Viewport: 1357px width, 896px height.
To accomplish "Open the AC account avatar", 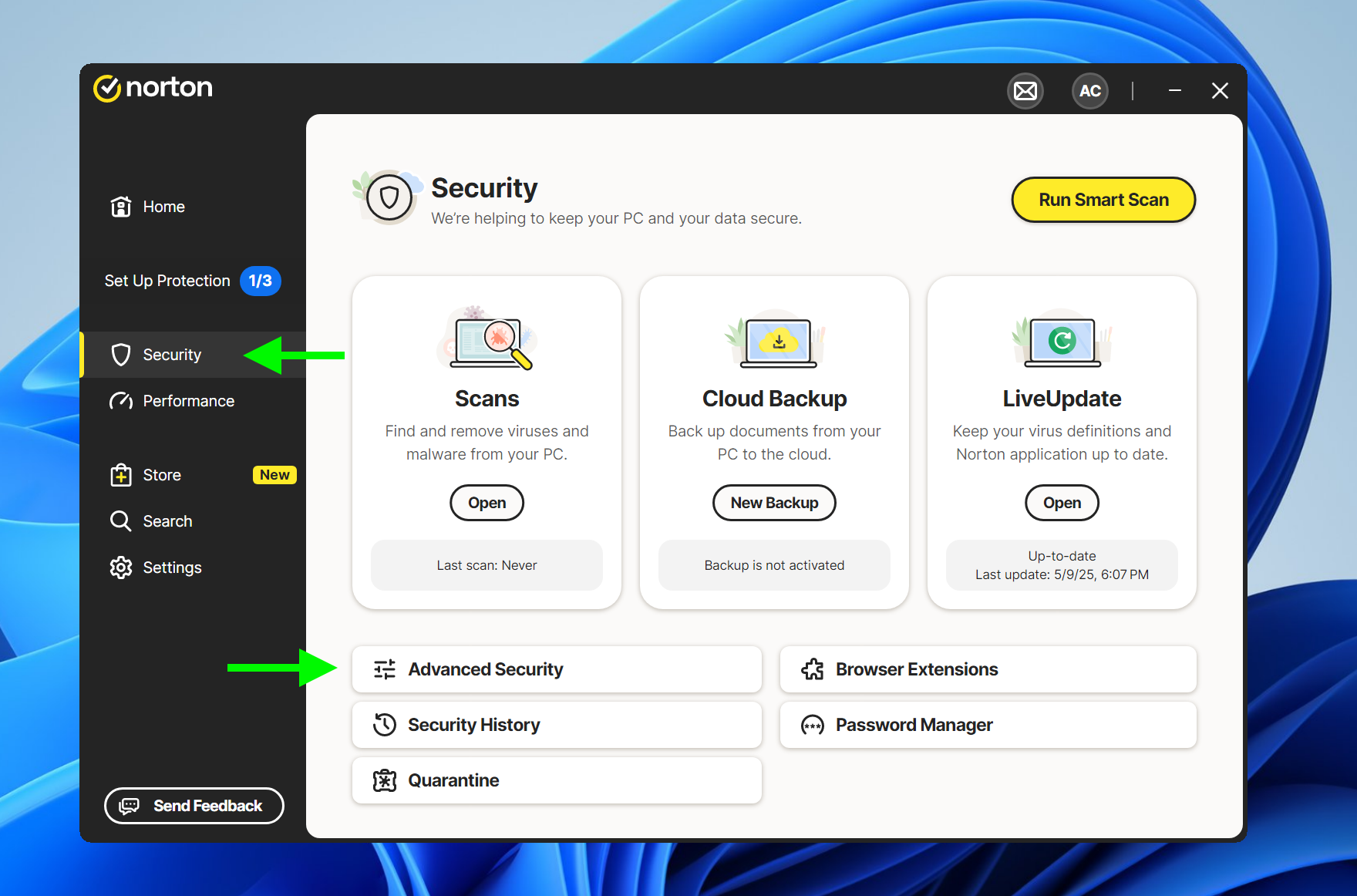I will 1090,91.
